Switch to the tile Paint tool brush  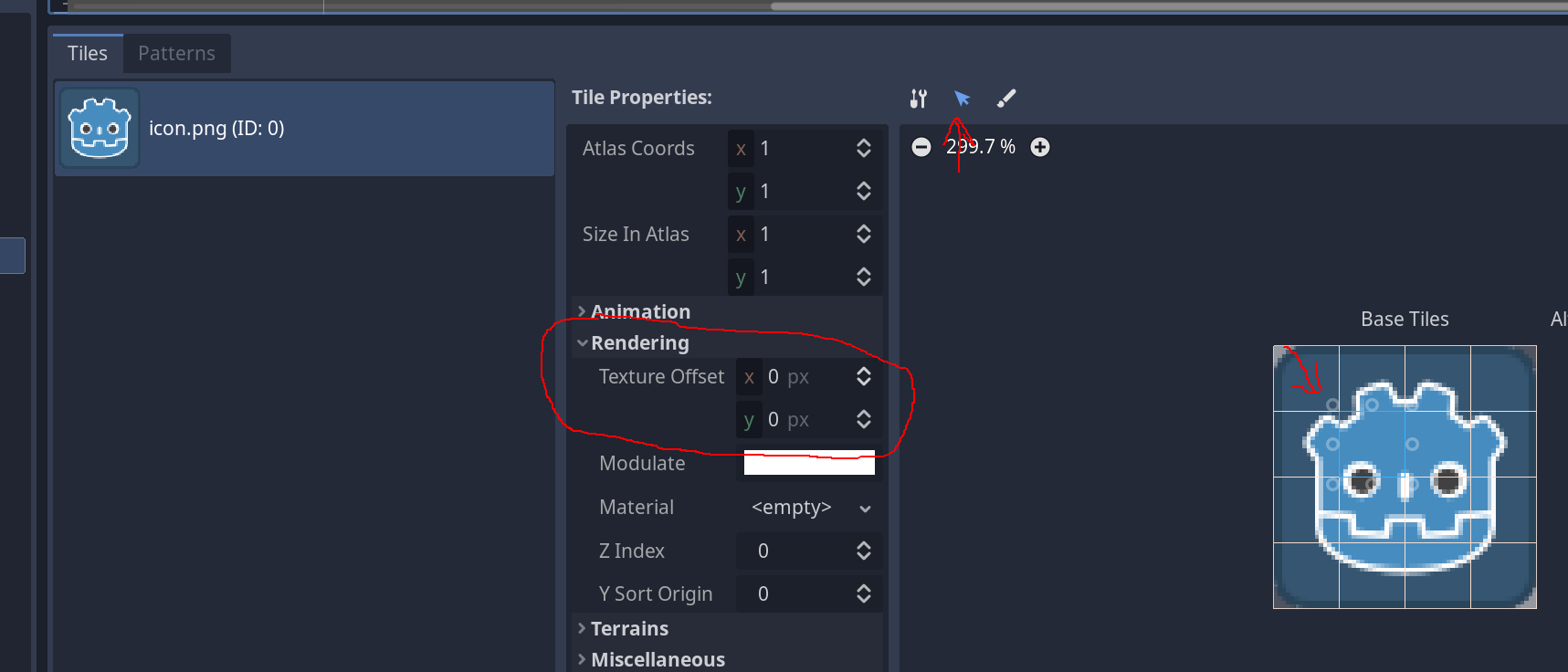pos(1005,98)
